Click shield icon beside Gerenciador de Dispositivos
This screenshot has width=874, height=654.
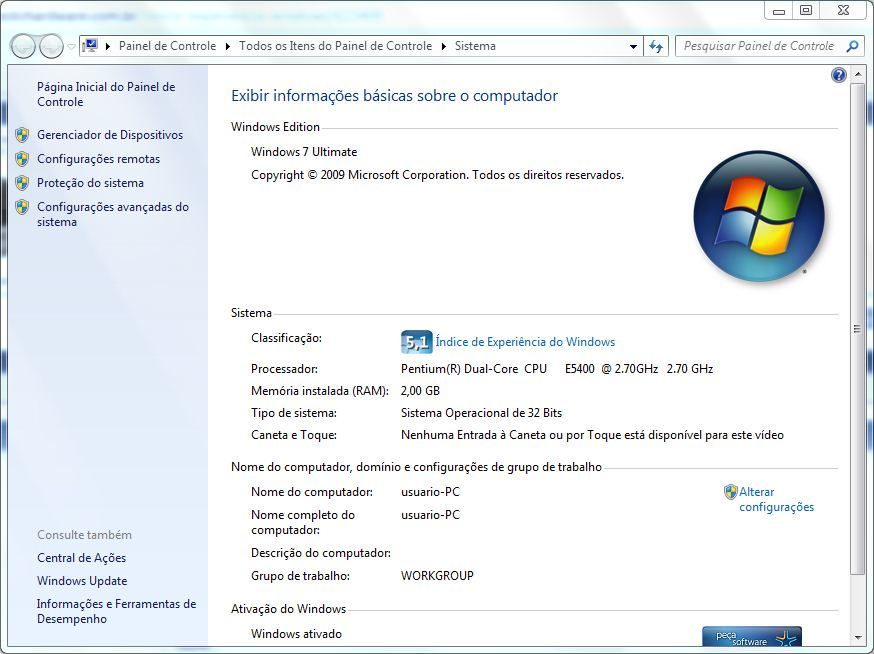[x=22, y=135]
